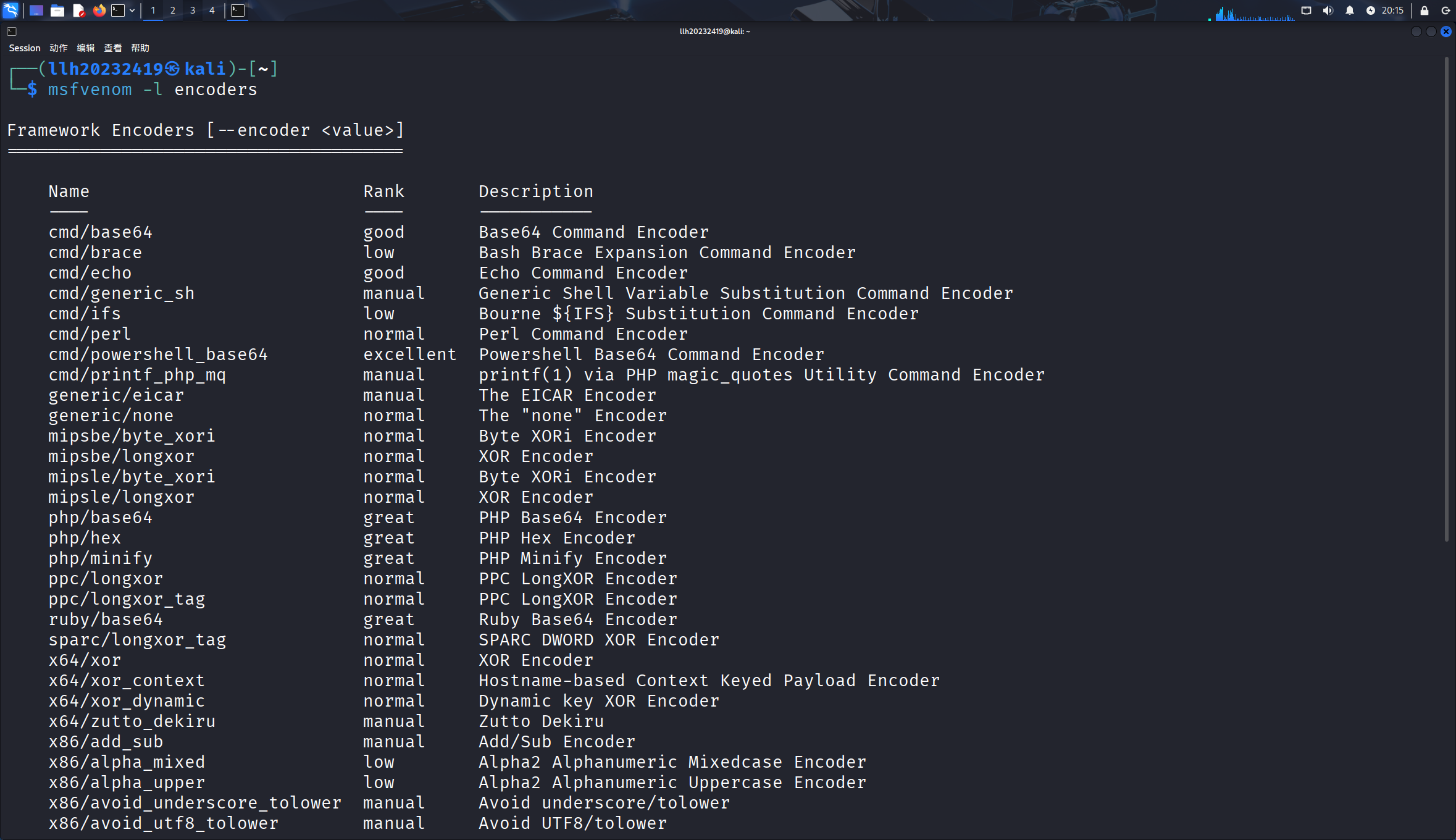This screenshot has width=1456, height=840.
Task: Launch the text editor from the panel
Action: tap(78, 10)
